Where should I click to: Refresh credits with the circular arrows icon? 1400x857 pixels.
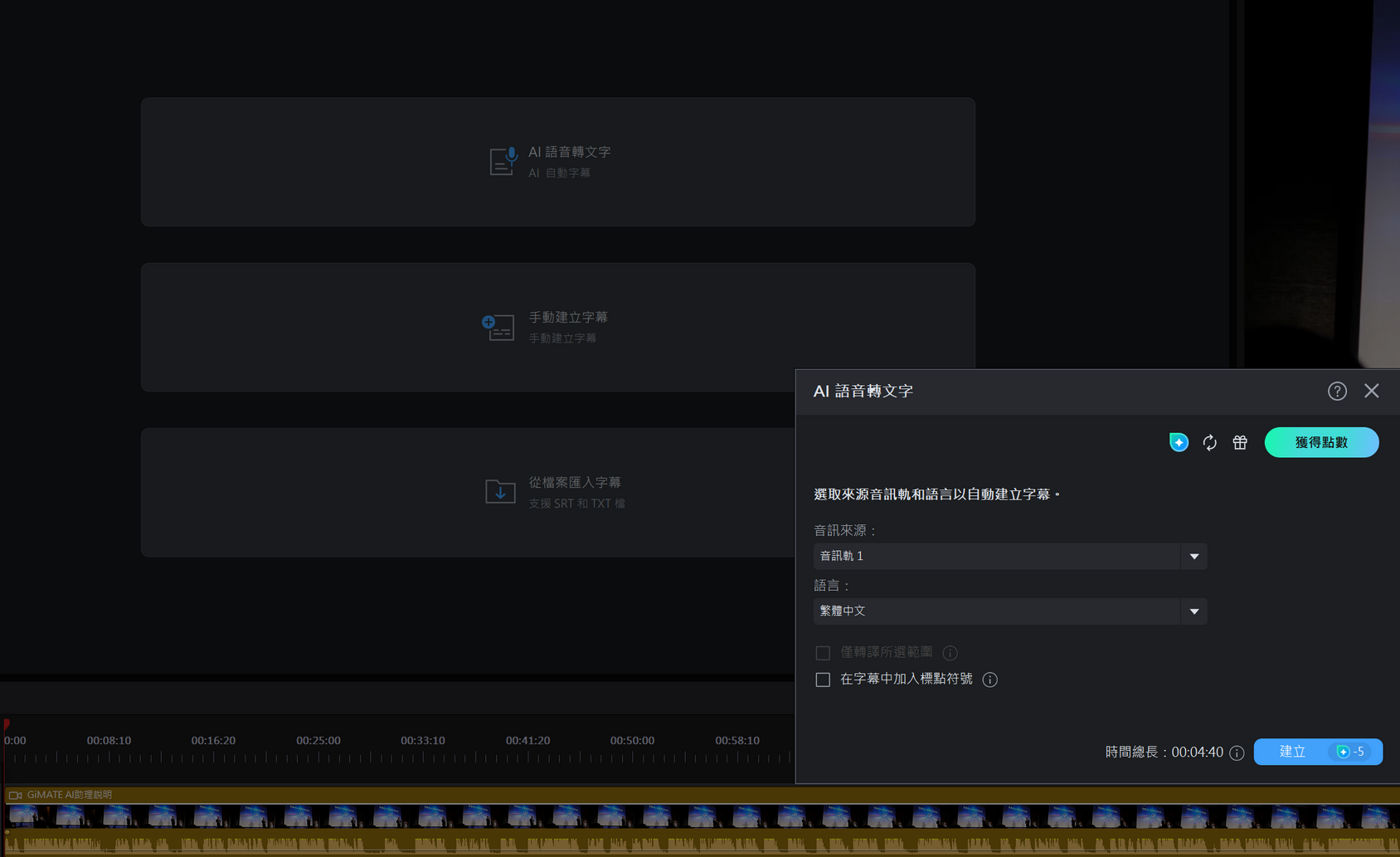point(1209,443)
